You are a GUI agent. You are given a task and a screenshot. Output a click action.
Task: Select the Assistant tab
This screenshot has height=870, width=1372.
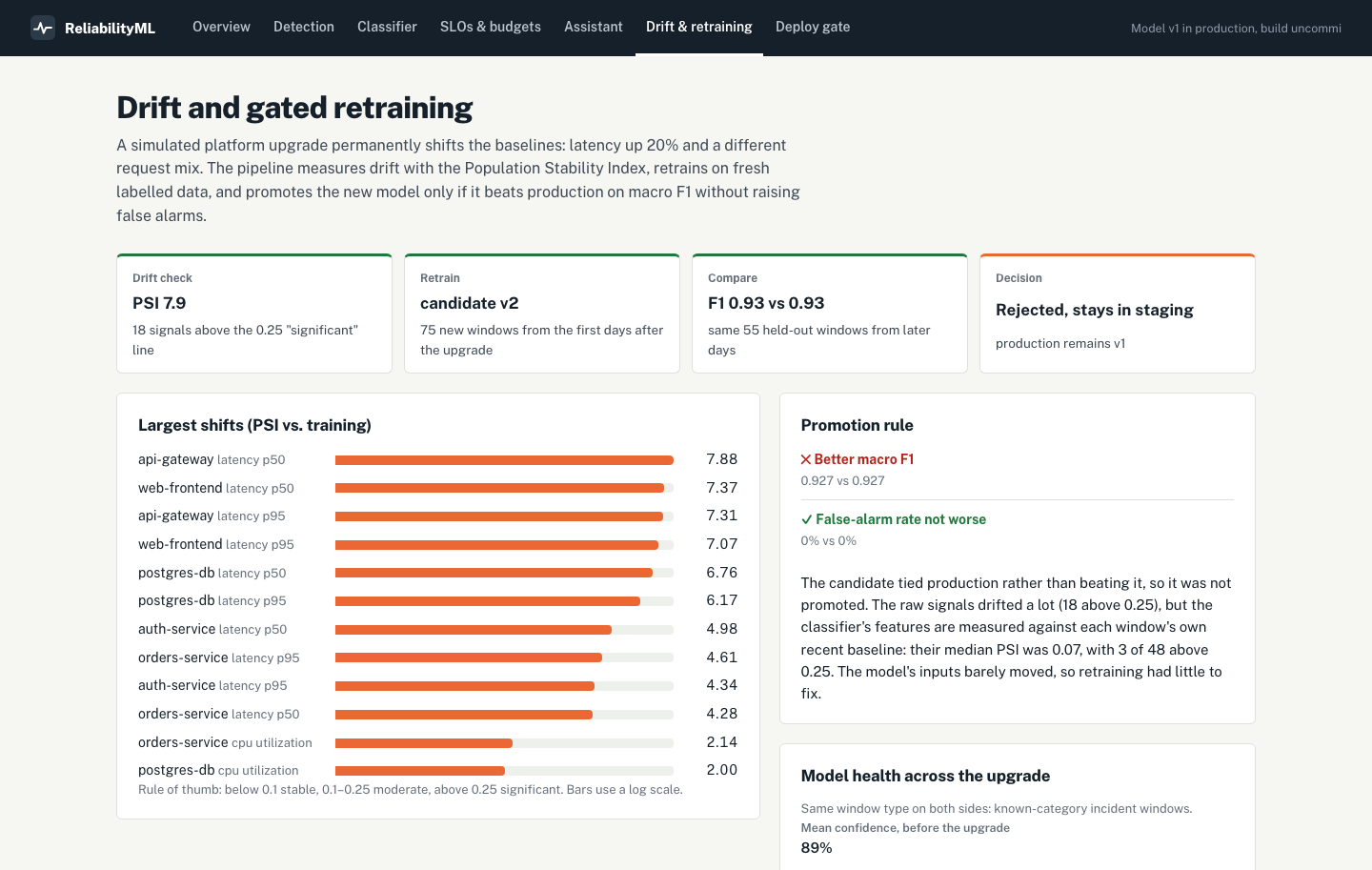point(594,27)
